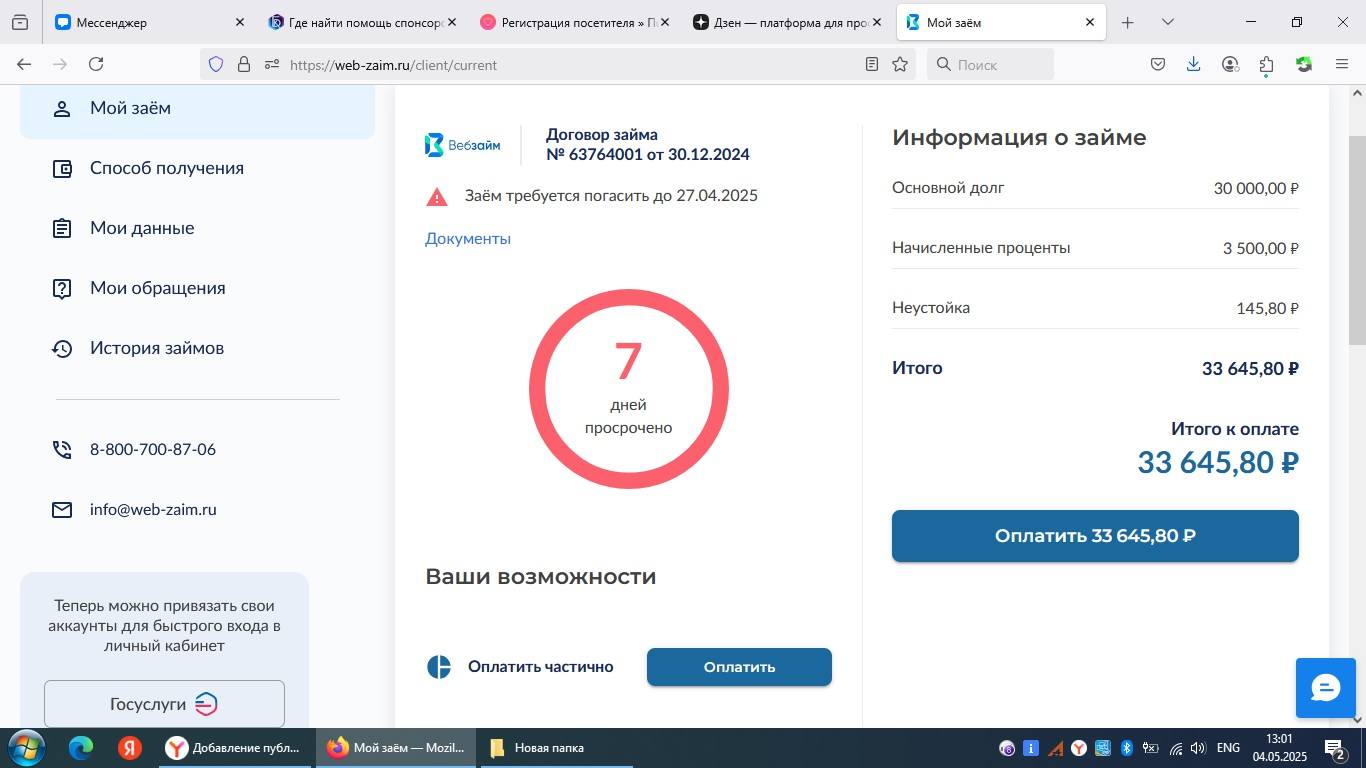
Task: Open the Документы link
Action: tap(467, 238)
